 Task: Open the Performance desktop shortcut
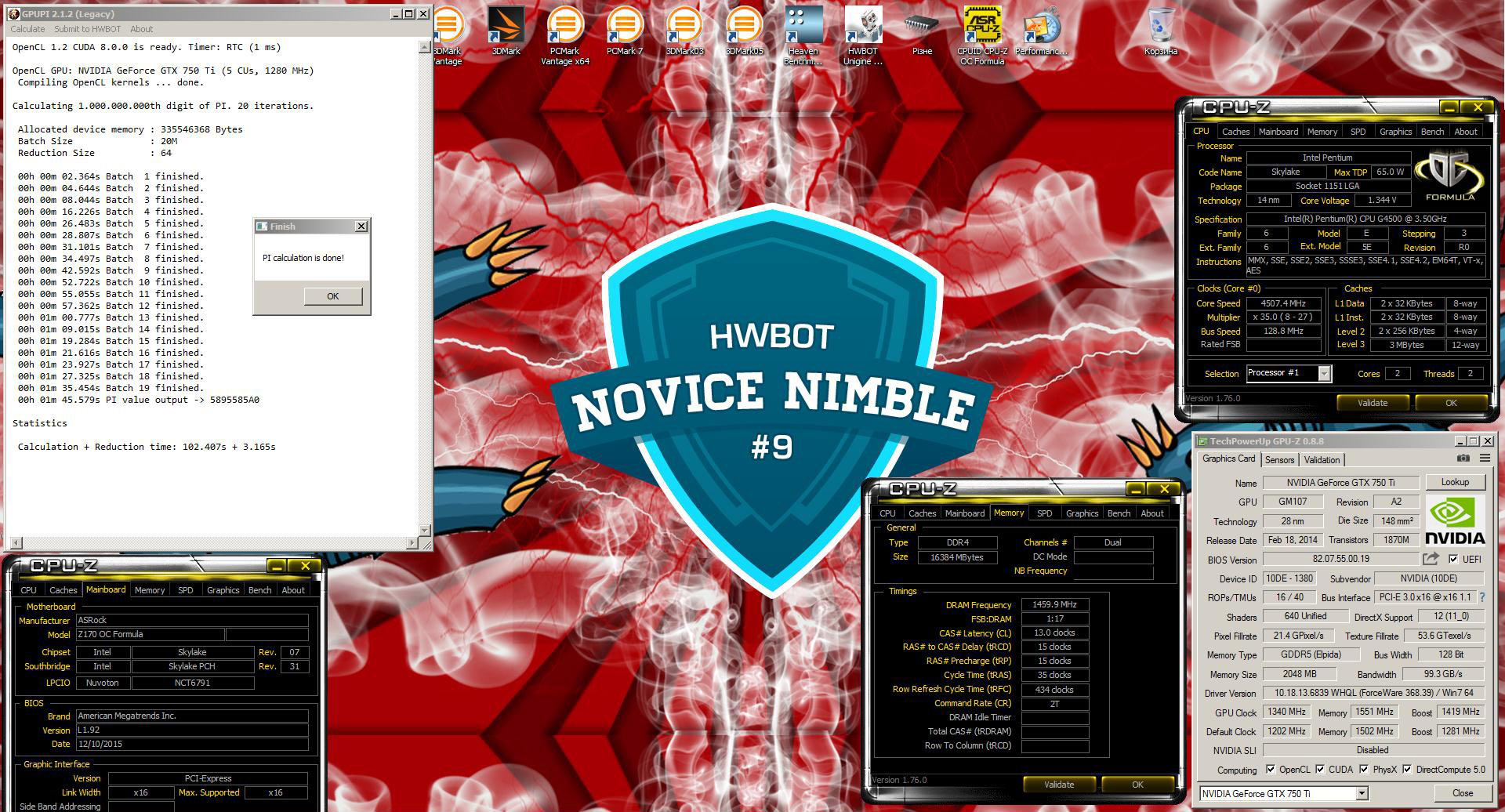[x=1041, y=31]
